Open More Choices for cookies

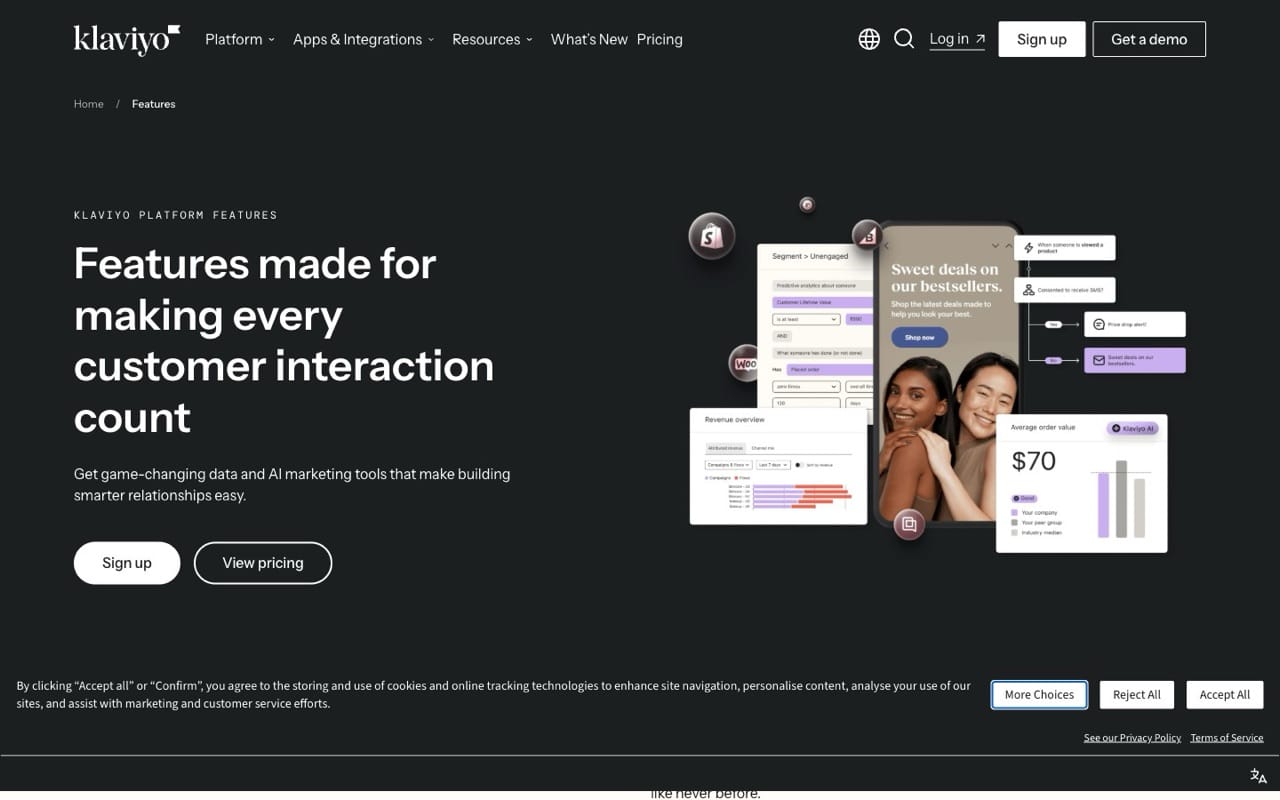coord(1039,695)
